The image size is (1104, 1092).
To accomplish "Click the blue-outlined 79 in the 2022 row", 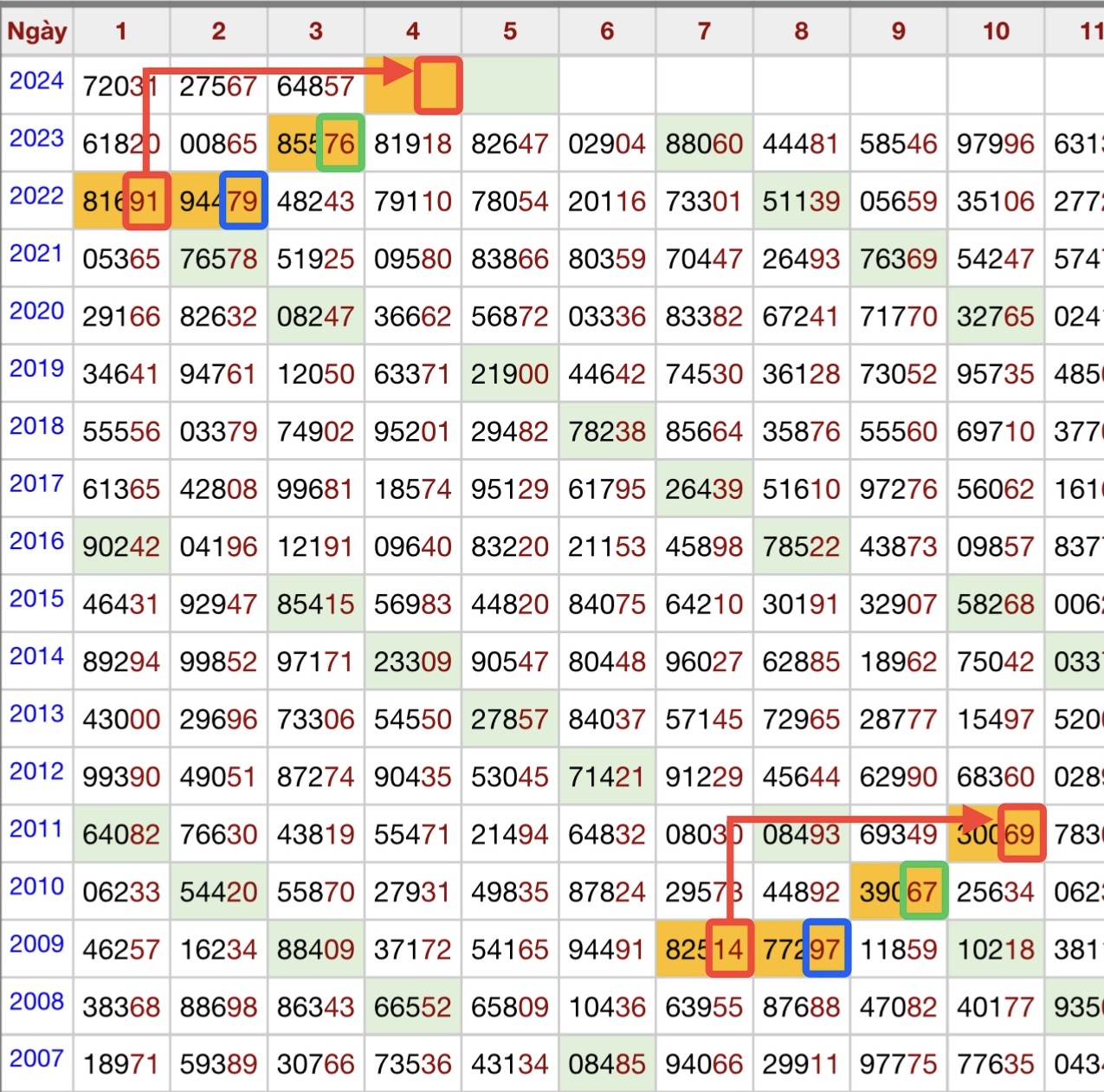I will point(243,201).
